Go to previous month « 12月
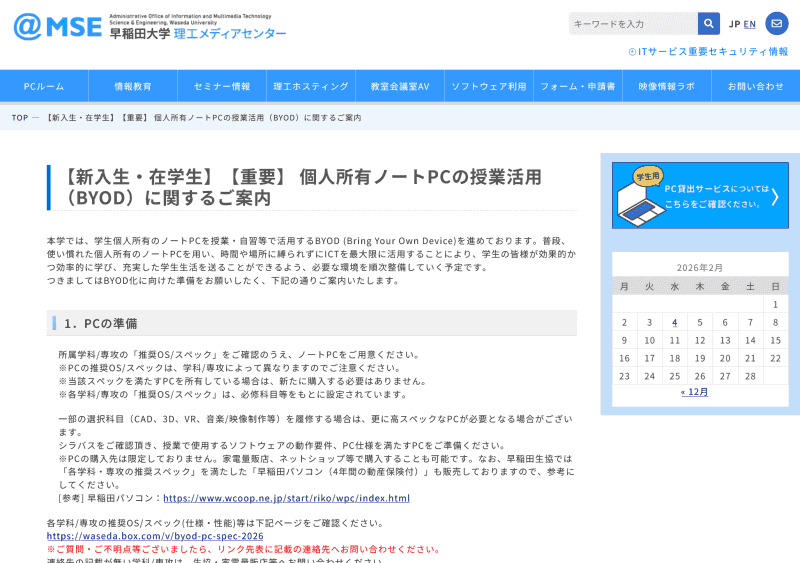This screenshot has height=563, width=800. 694,392
